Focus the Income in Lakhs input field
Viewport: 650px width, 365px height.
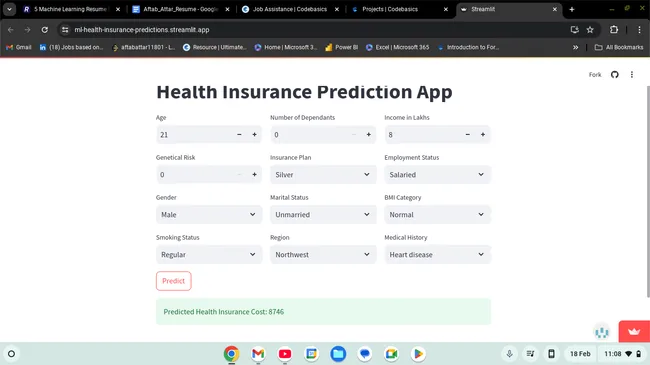click(x=422, y=134)
